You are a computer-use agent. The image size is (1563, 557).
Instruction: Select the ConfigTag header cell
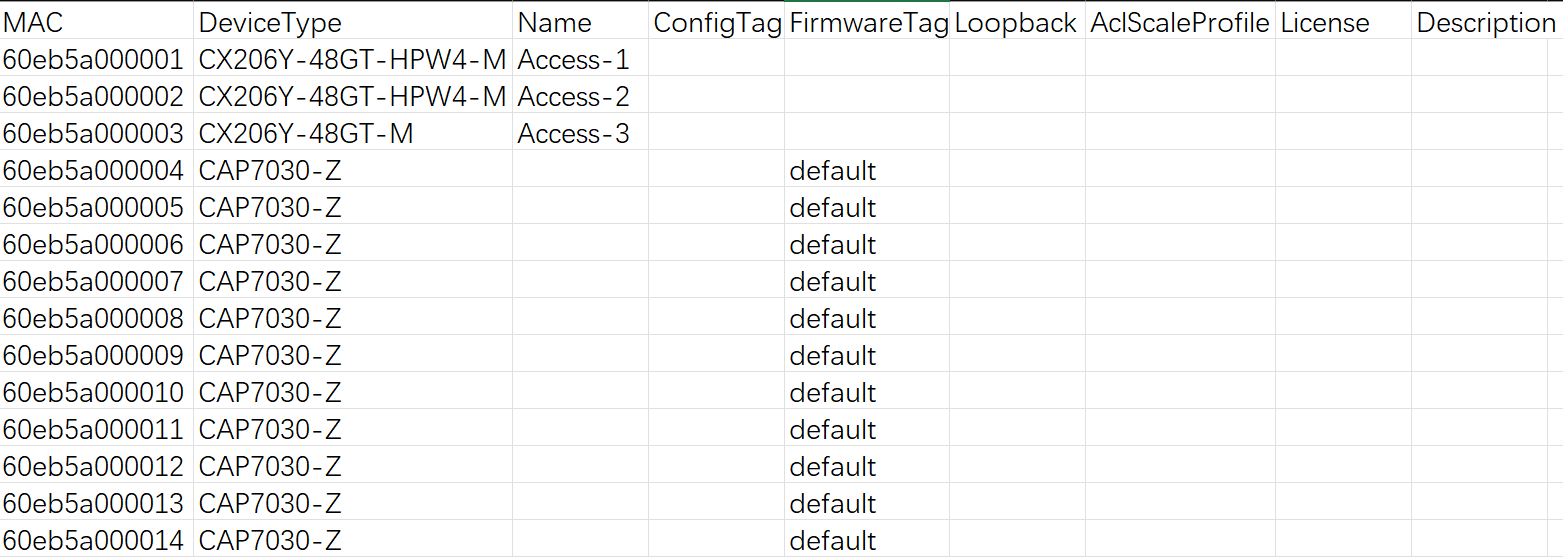(717, 21)
